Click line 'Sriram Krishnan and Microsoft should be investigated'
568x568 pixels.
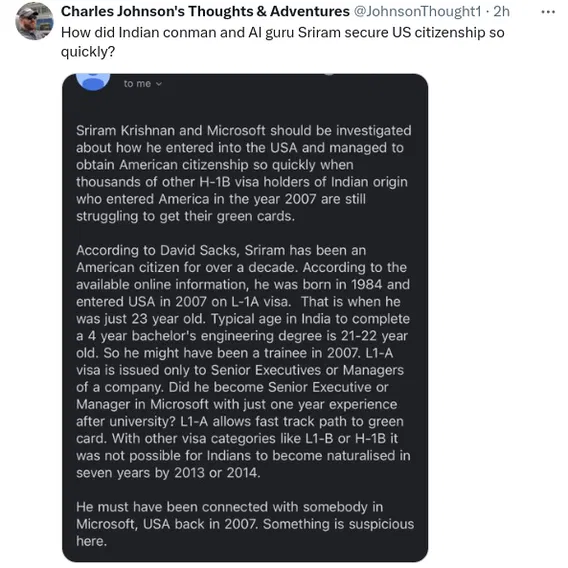point(244,130)
